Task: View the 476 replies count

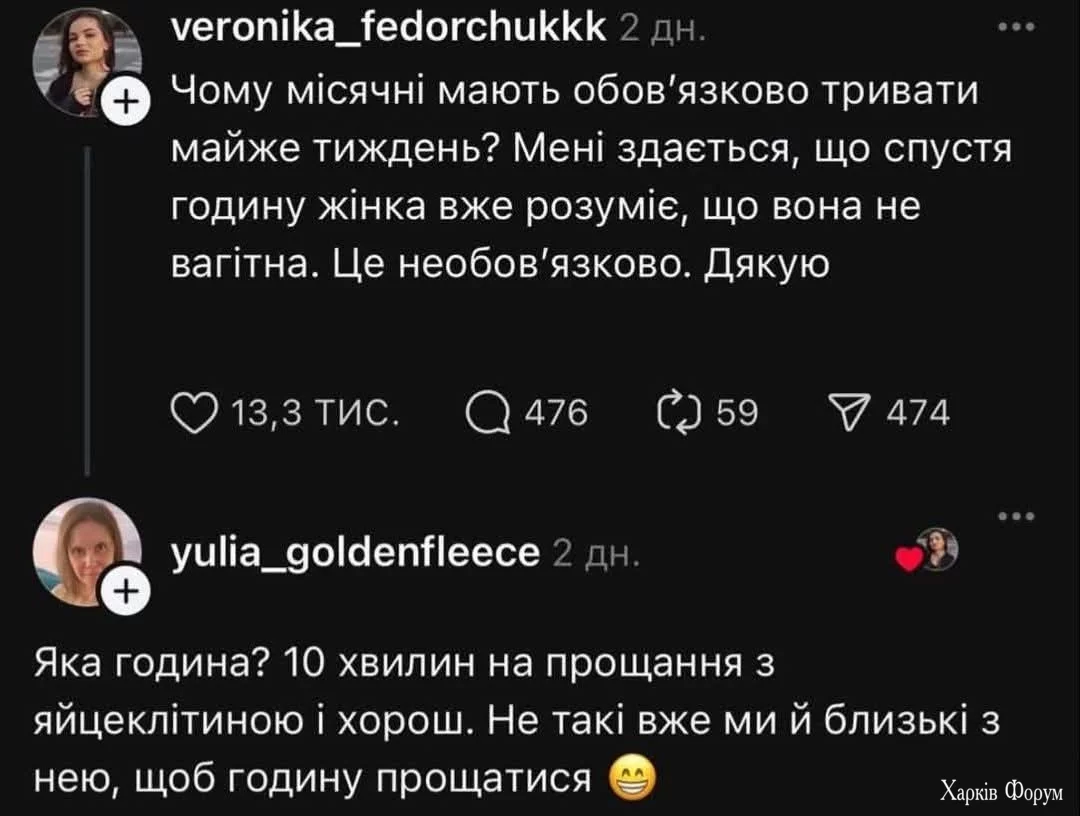Action: [557, 413]
